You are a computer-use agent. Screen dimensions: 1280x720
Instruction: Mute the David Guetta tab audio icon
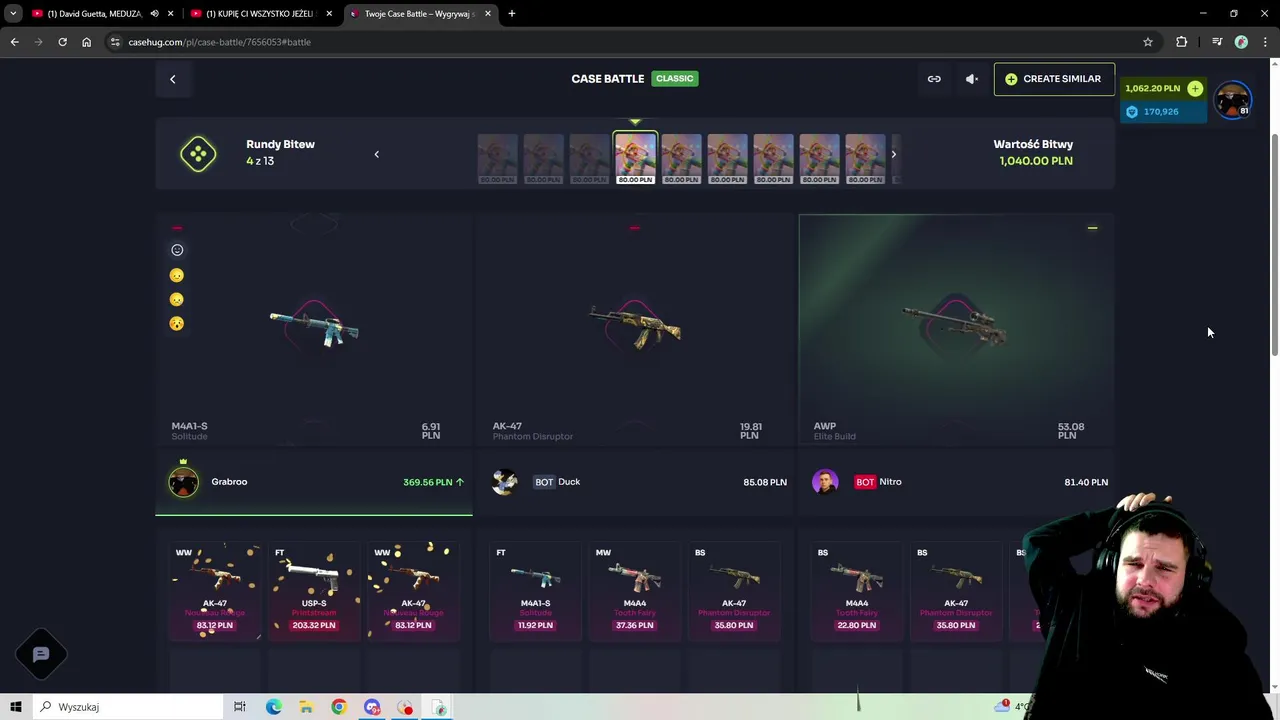tap(154, 14)
